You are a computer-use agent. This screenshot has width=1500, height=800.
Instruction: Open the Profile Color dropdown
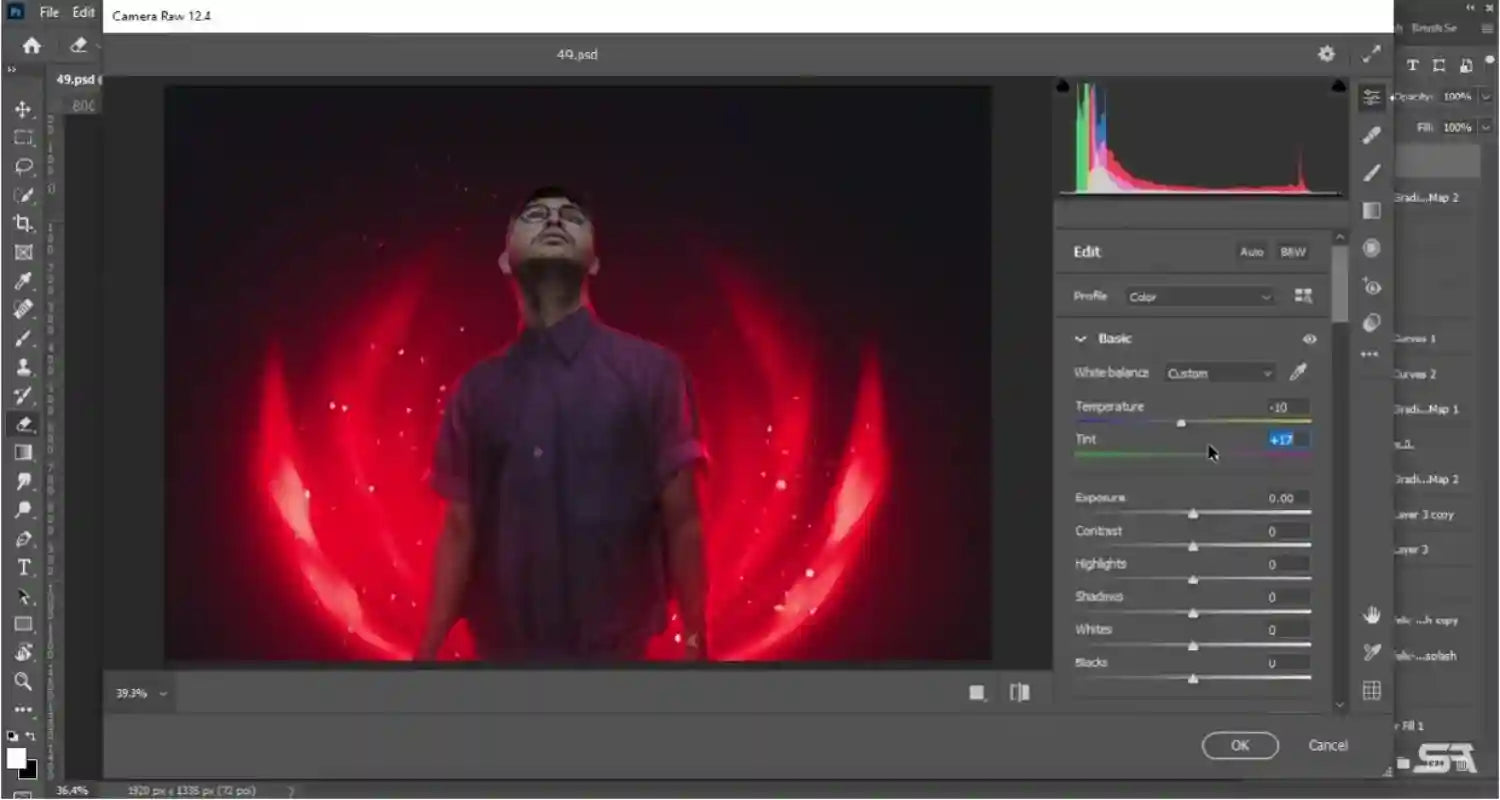pos(1200,297)
